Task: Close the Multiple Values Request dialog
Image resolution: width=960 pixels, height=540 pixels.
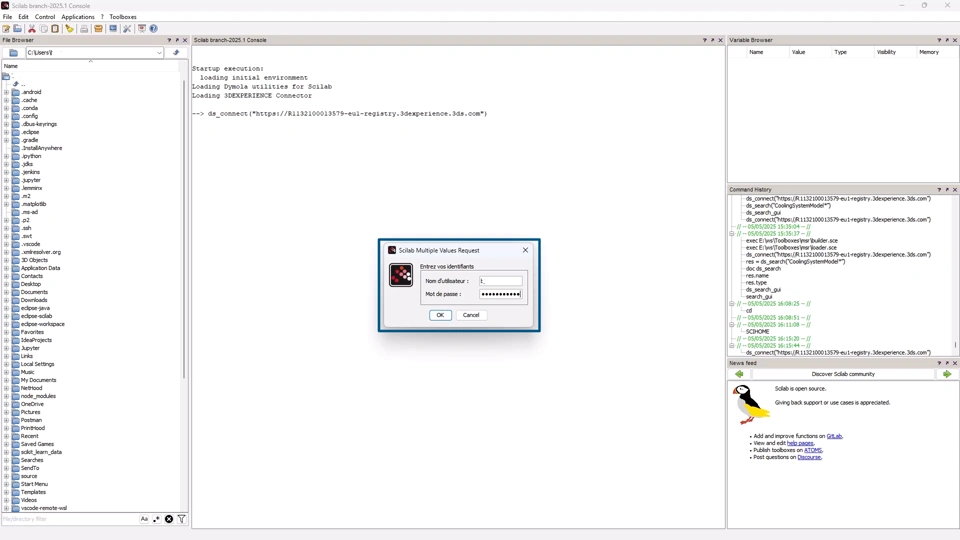Action: 525,250
